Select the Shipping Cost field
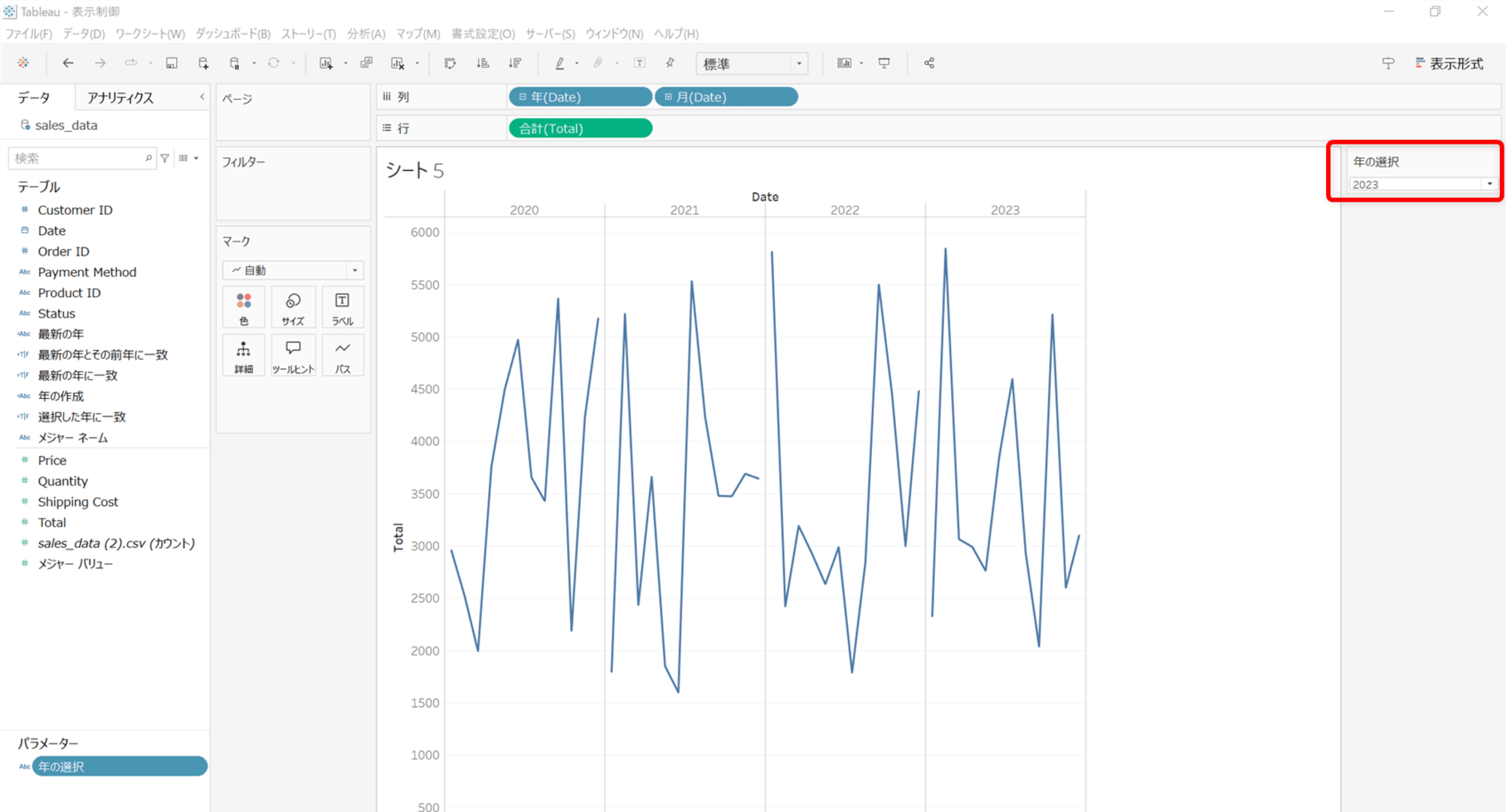 coord(78,502)
